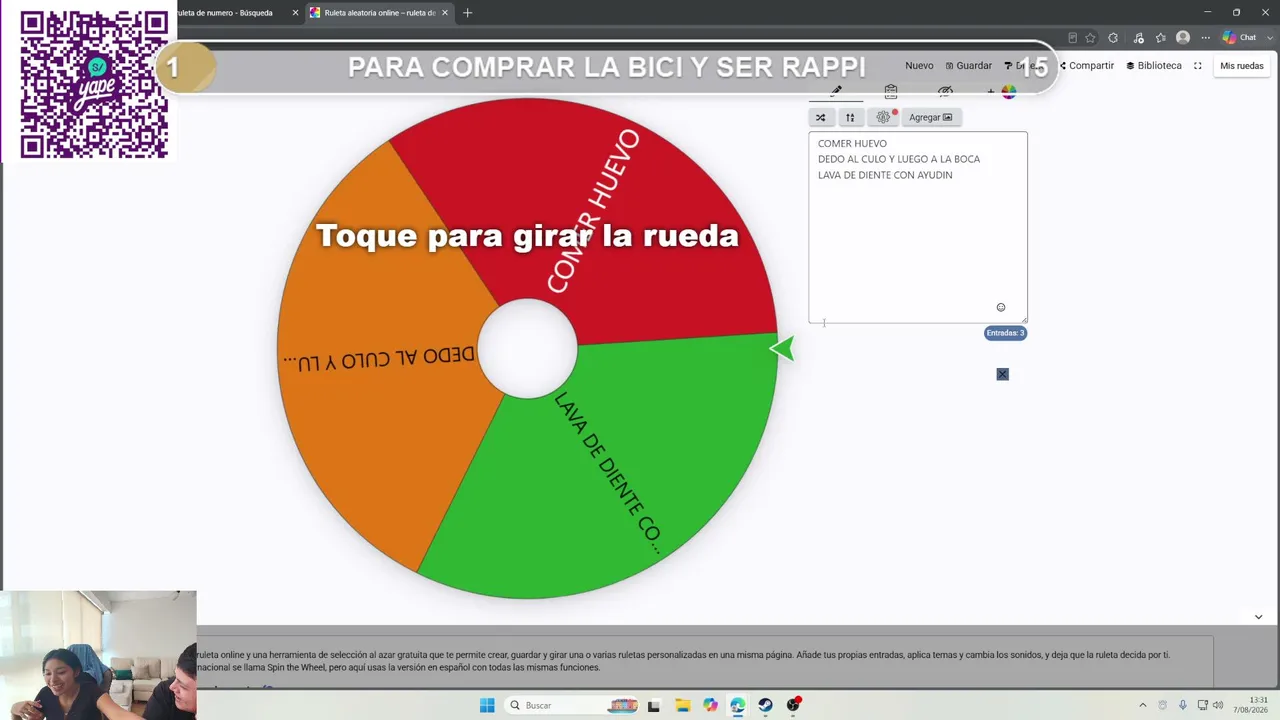
Task: Click the emoji picker in entries box
Action: (x=1001, y=307)
